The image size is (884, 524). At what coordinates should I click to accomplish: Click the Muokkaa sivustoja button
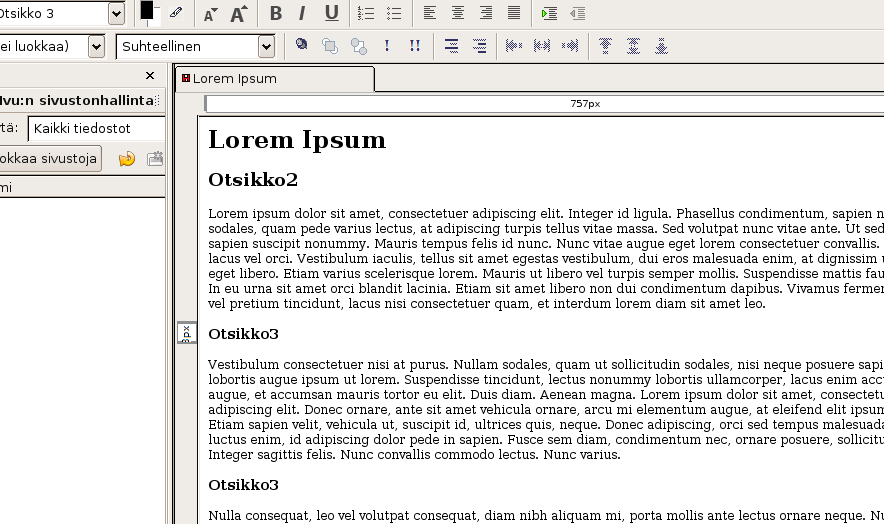click(x=49, y=158)
